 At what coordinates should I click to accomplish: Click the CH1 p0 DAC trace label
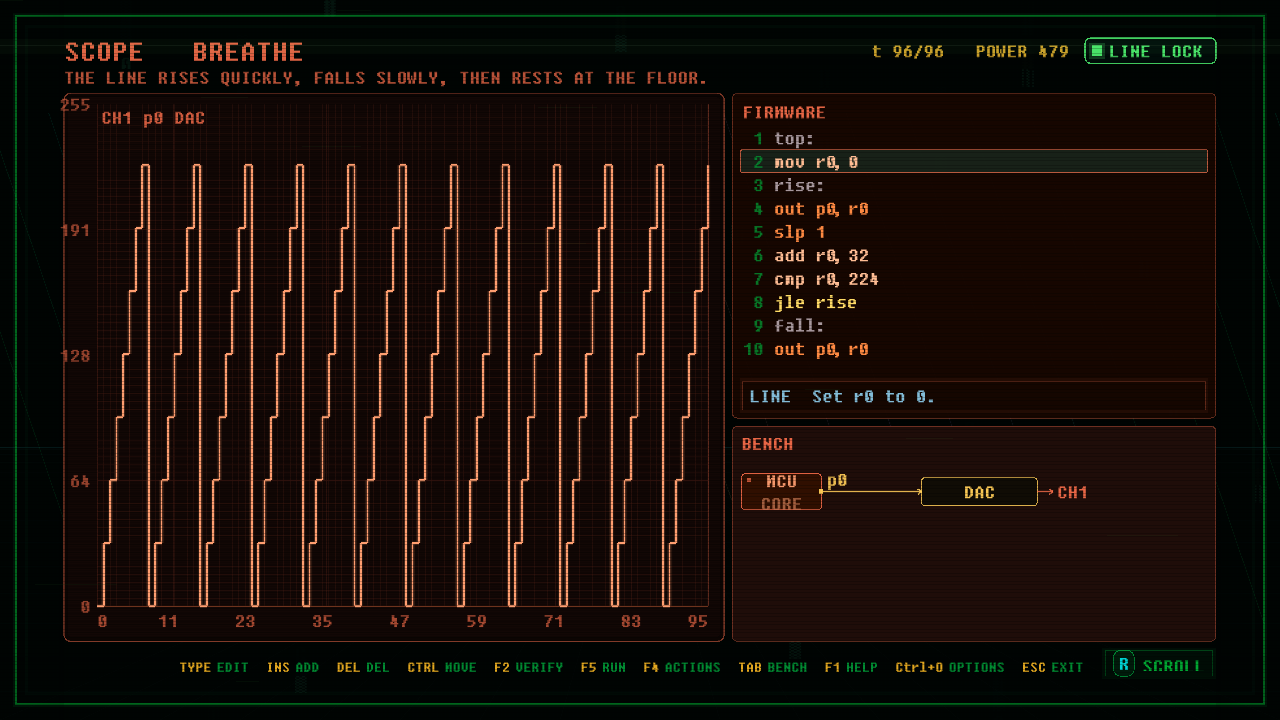point(153,118)
